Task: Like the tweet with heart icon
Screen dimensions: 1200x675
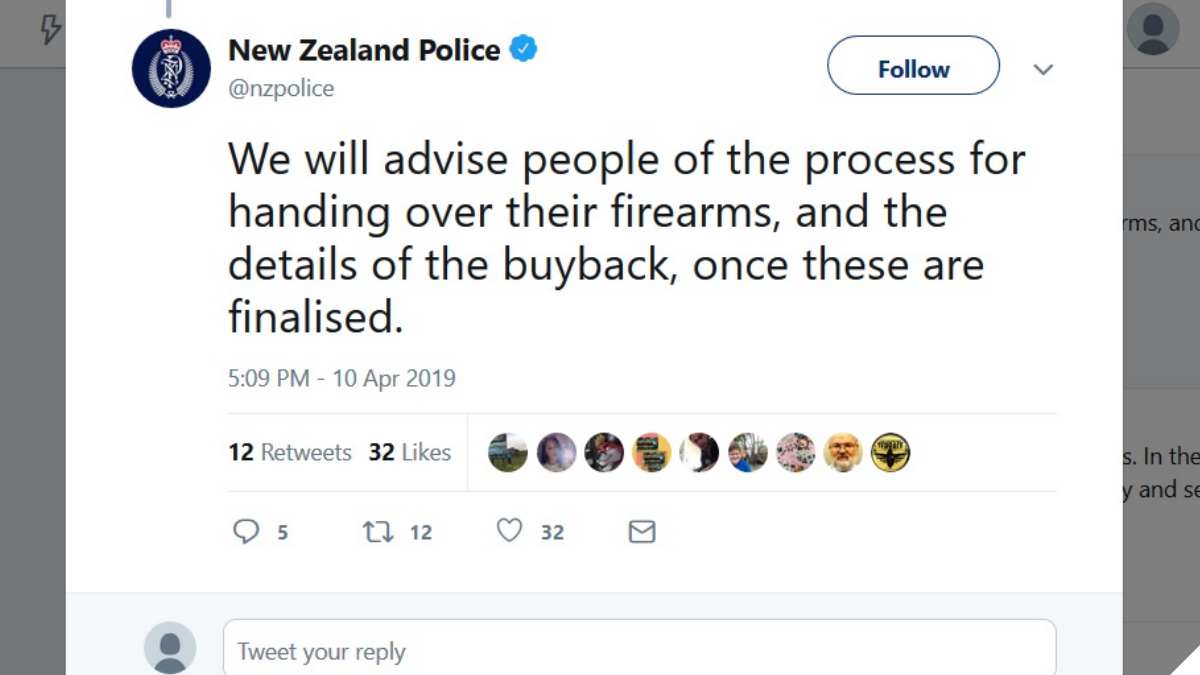Action: coord(510,531)
